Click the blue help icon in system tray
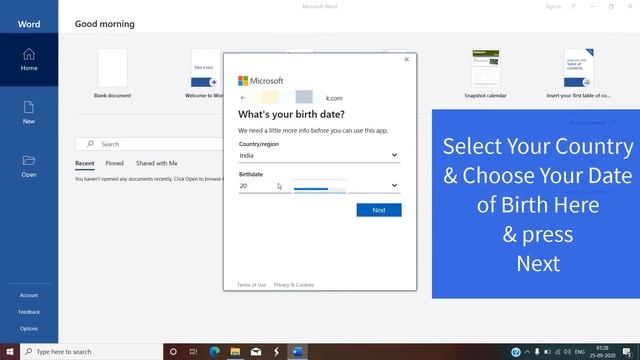Screen dimensions: 640x360 (x=516, y=352)
